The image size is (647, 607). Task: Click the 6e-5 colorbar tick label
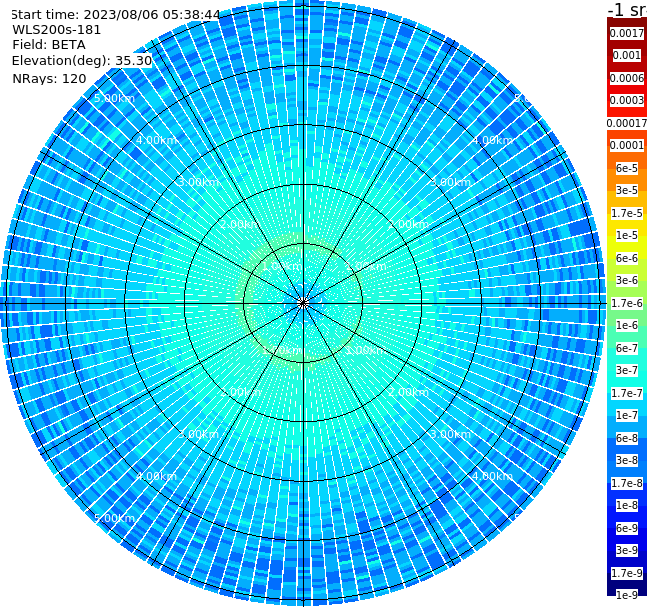pyautogui.click(x=627, y=168)
